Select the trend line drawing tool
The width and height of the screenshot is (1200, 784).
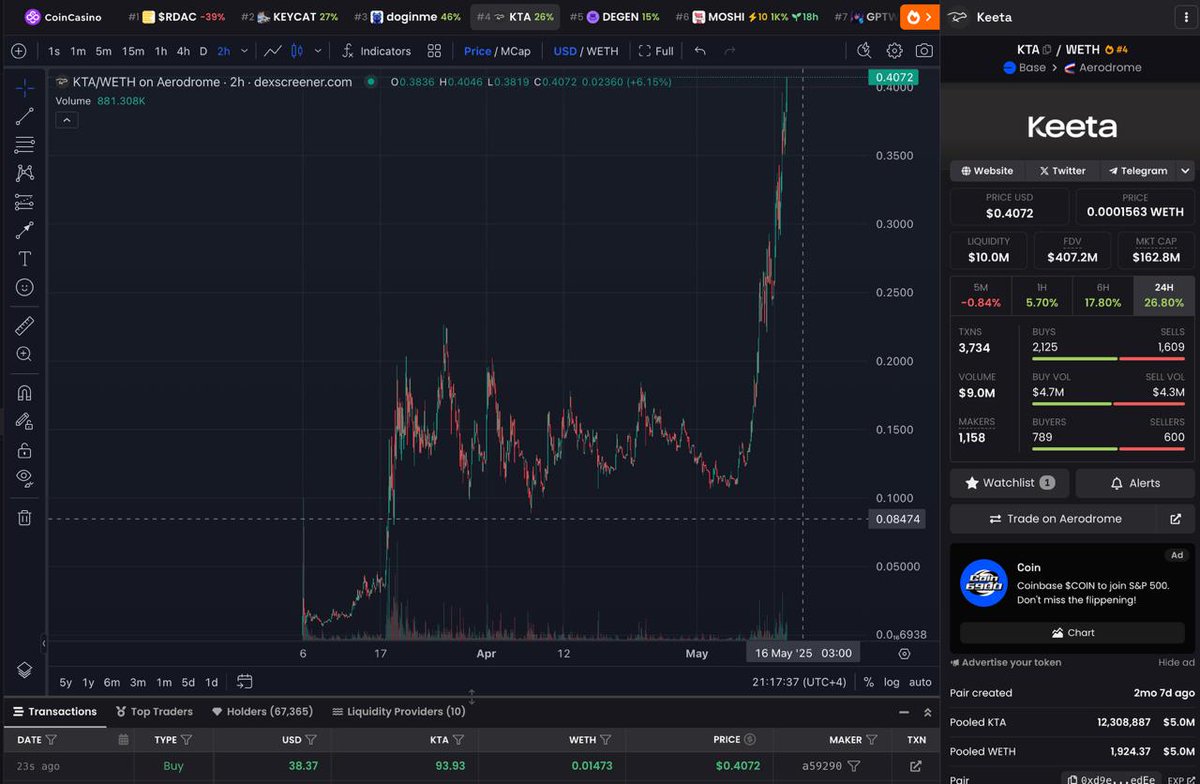[x=24, y=117]
